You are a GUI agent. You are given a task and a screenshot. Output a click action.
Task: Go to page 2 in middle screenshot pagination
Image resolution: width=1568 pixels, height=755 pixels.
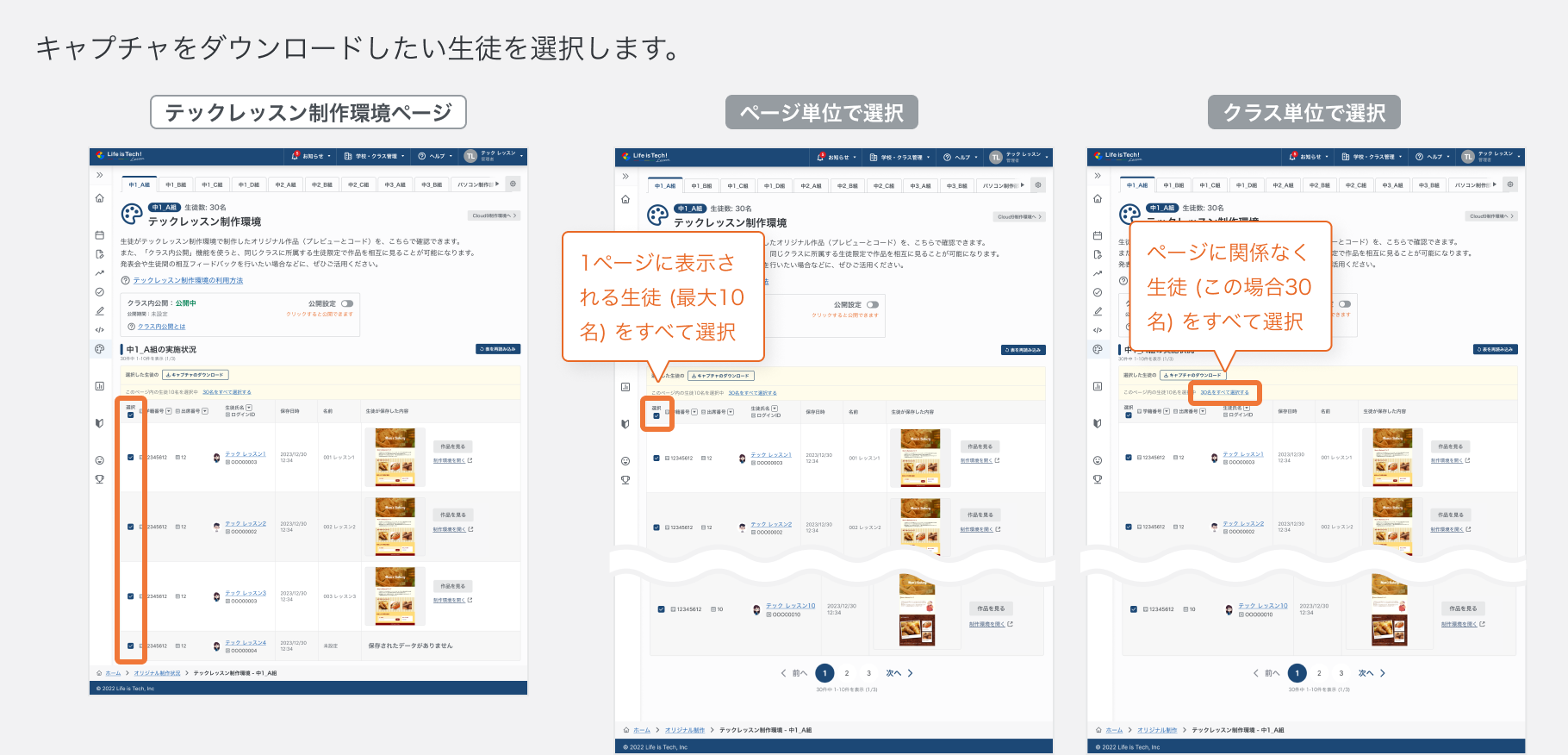click(x=846, y=673)
